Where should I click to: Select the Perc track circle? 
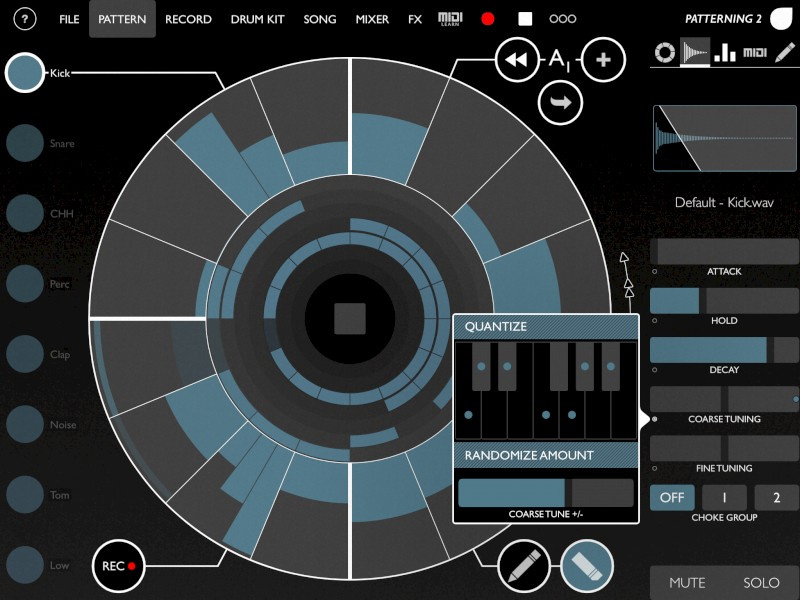(24, 284)
